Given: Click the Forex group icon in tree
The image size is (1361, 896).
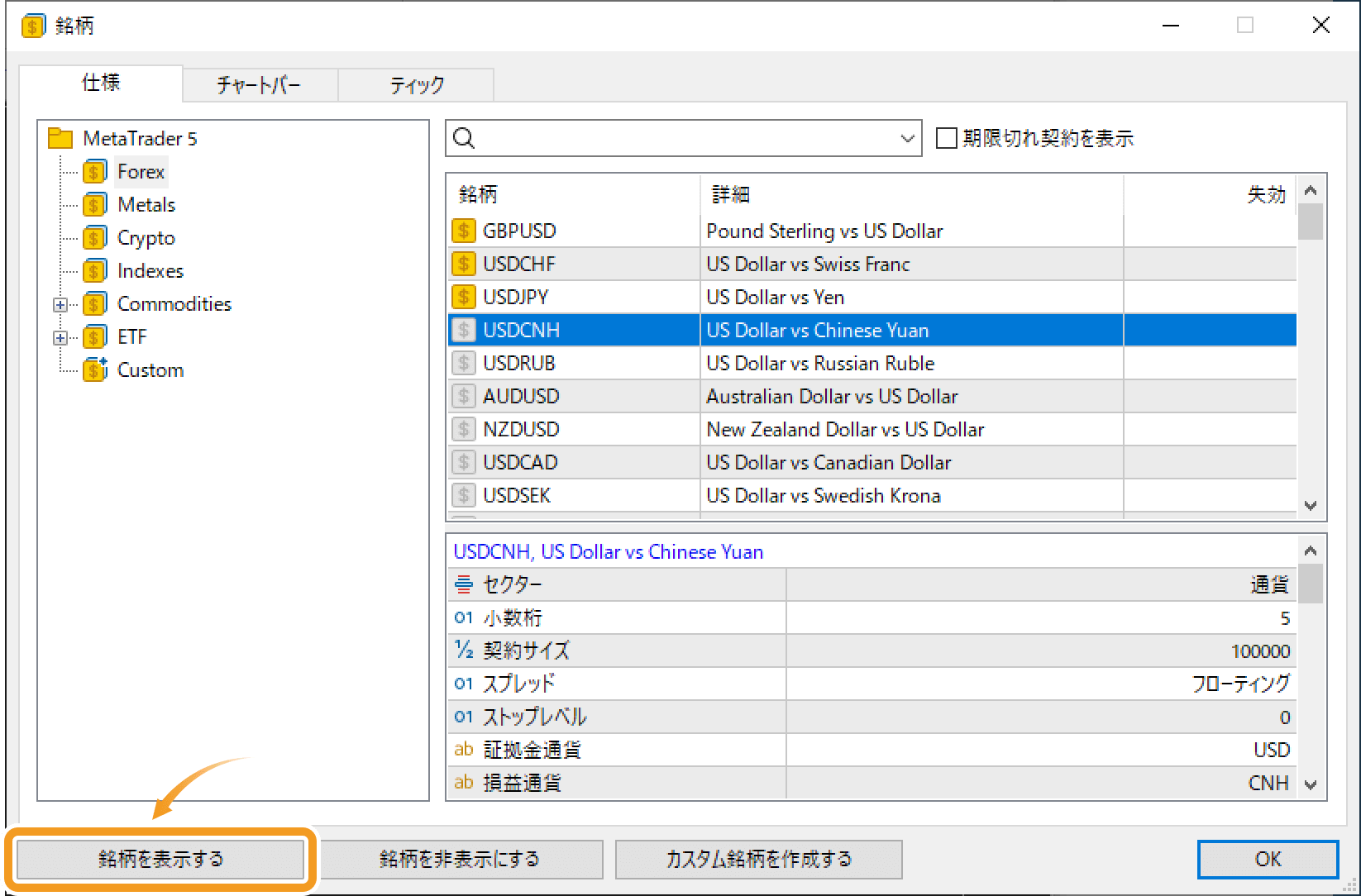Looking at the screenshot, I should coord(95,172).
